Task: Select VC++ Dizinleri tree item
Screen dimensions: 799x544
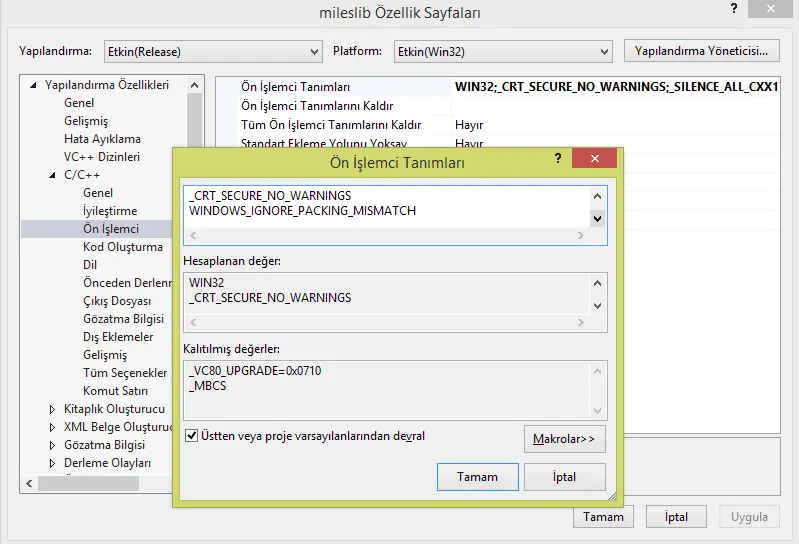Action: (x=102, y=157)
